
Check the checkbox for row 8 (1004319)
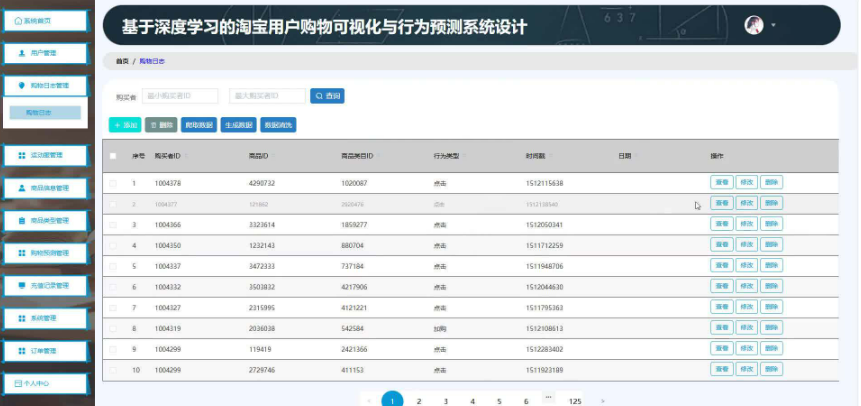(x=113, y=329)
